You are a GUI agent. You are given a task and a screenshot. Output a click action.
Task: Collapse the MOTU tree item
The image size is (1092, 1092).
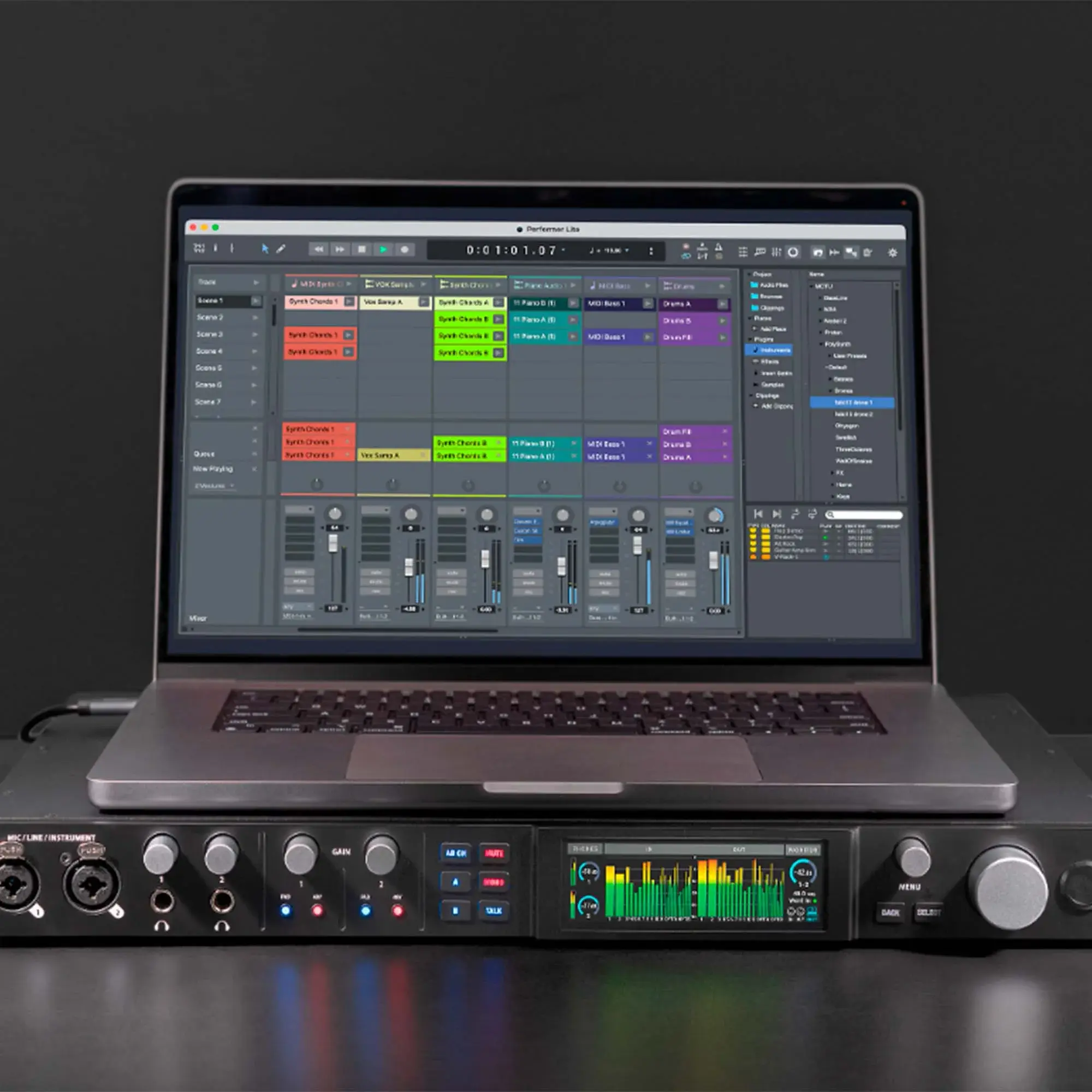pyautogui.click(x=812, y=286)
